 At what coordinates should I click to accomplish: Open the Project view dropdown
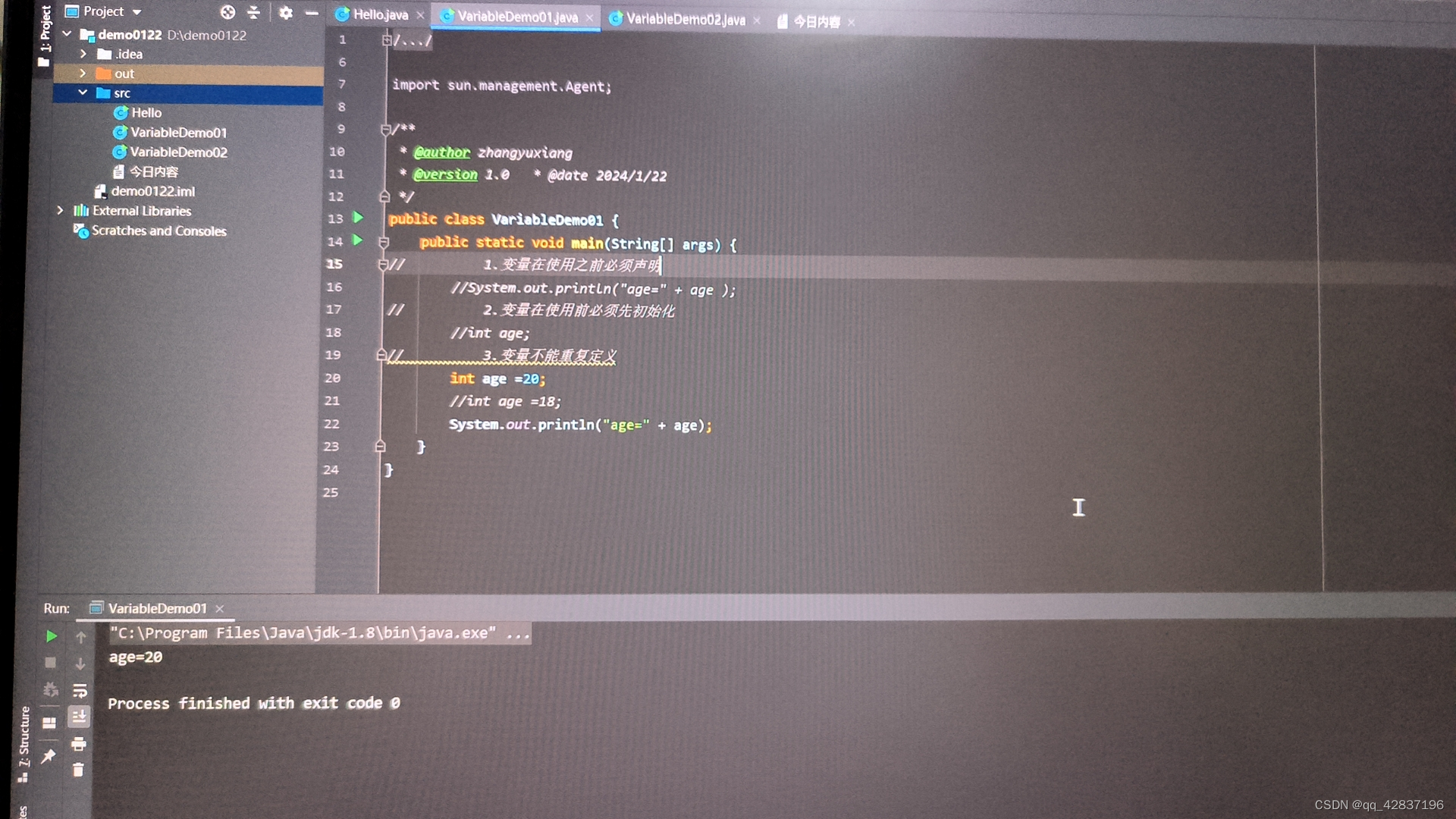136,12
